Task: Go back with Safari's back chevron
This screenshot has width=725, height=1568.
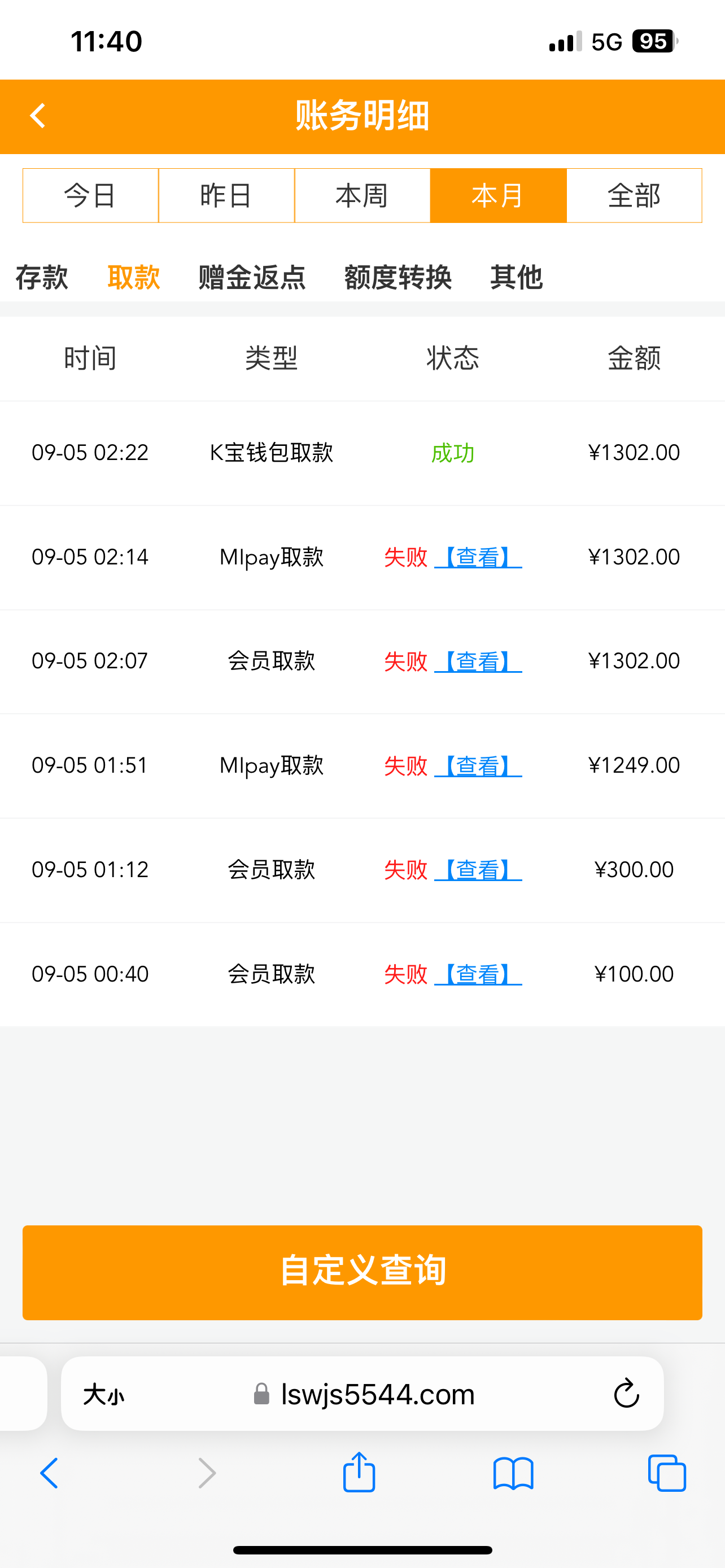Action: (x=49, y=1474)
